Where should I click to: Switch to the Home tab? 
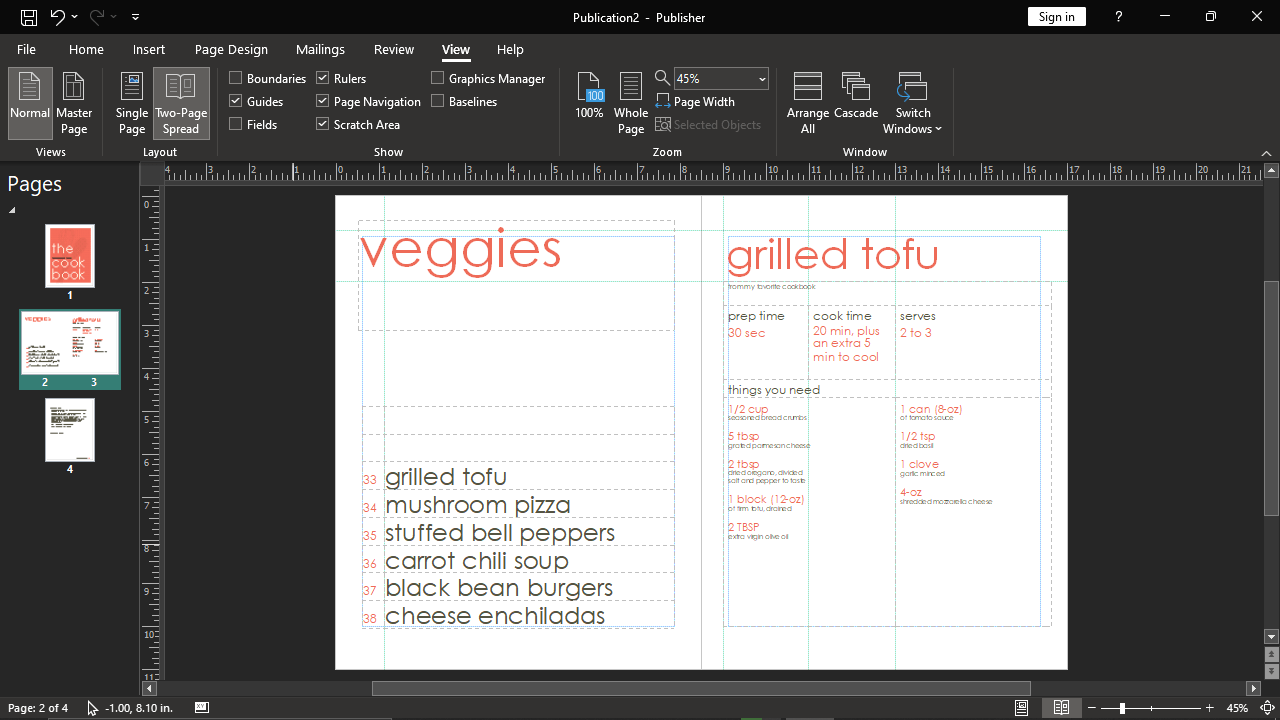coord(86,49)
